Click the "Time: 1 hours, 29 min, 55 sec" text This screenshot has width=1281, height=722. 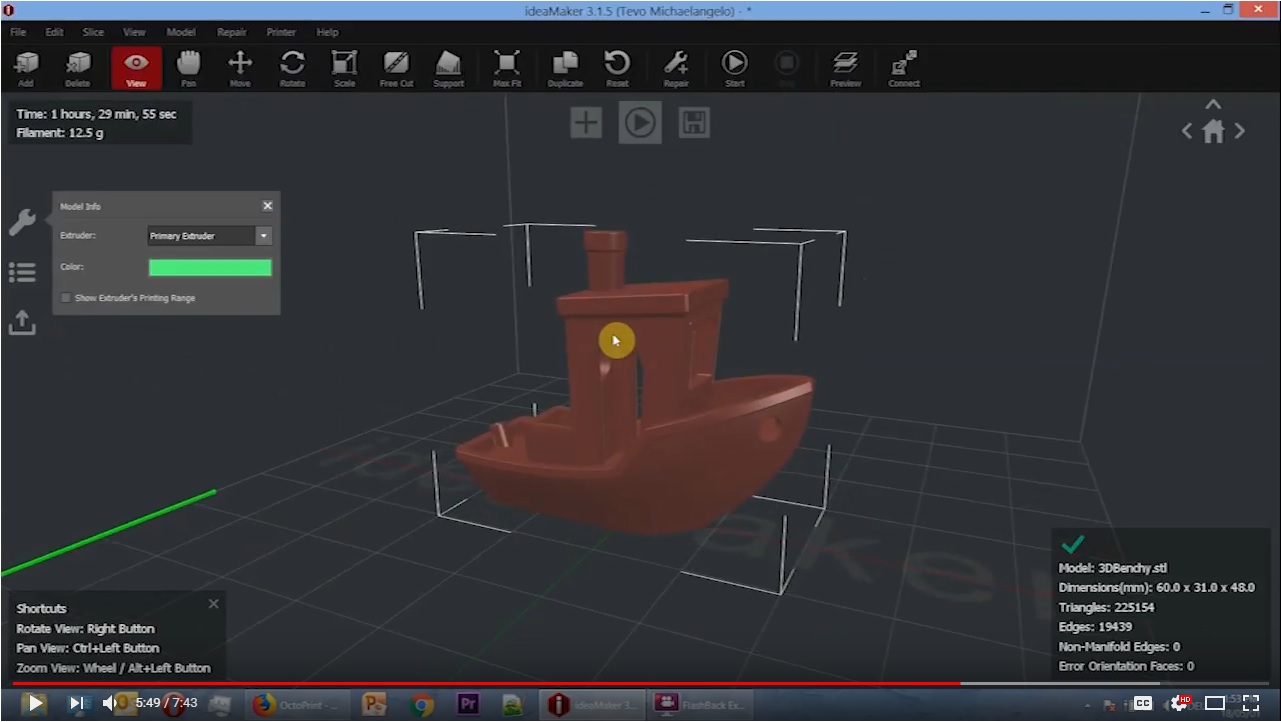pos(96,114)
